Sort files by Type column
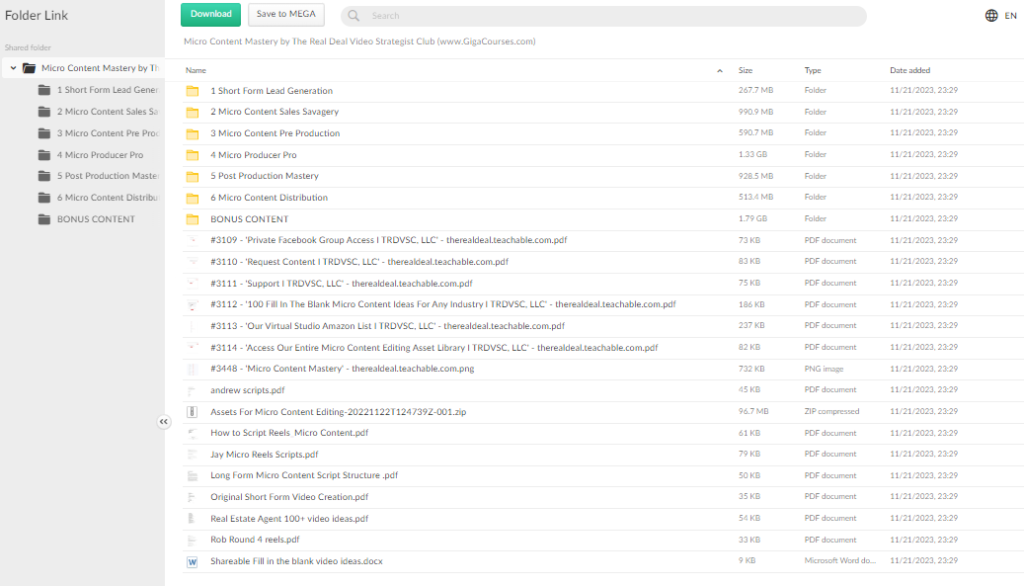 point(812,71)
